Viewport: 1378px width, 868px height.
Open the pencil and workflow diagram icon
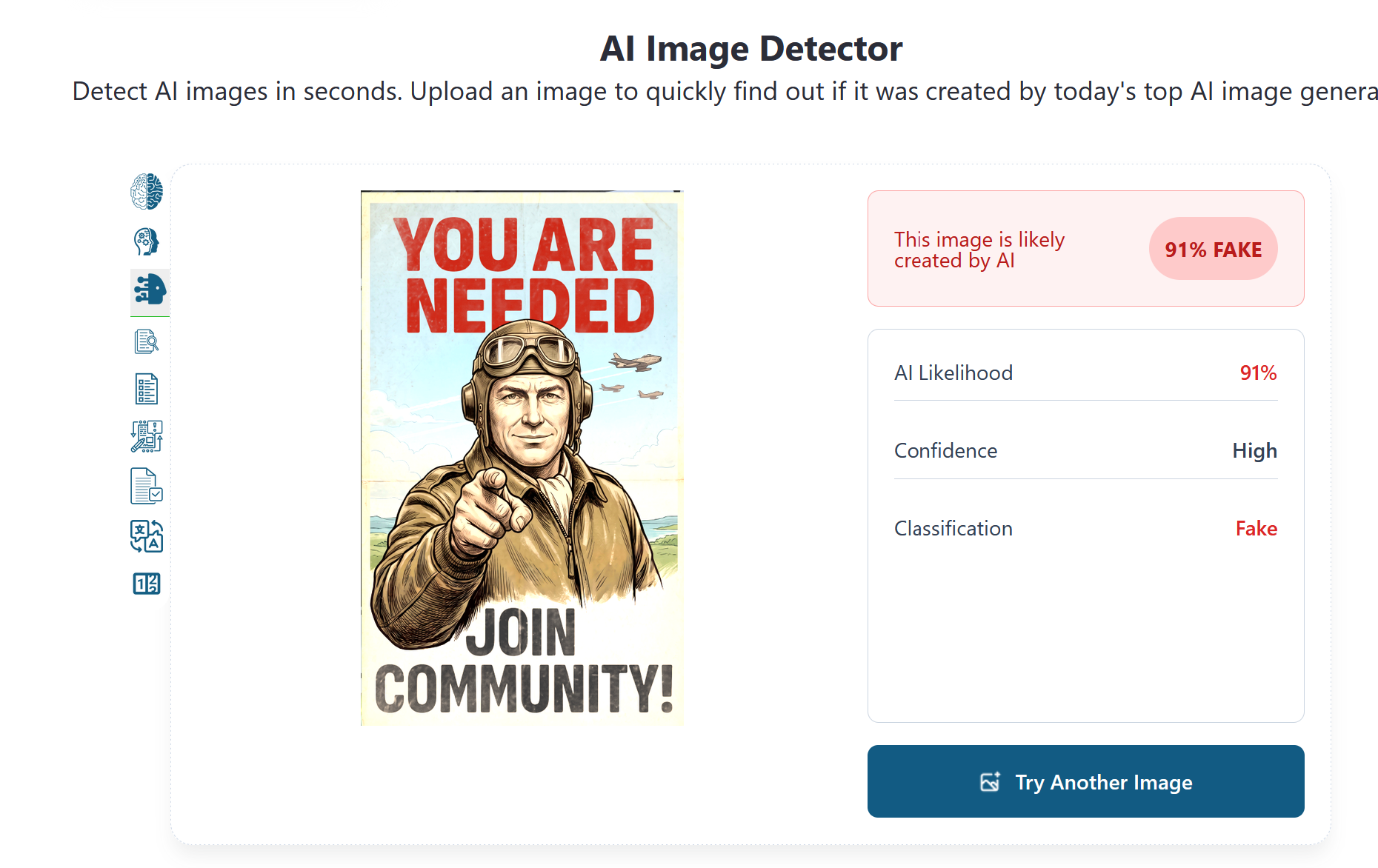(147, 437)
